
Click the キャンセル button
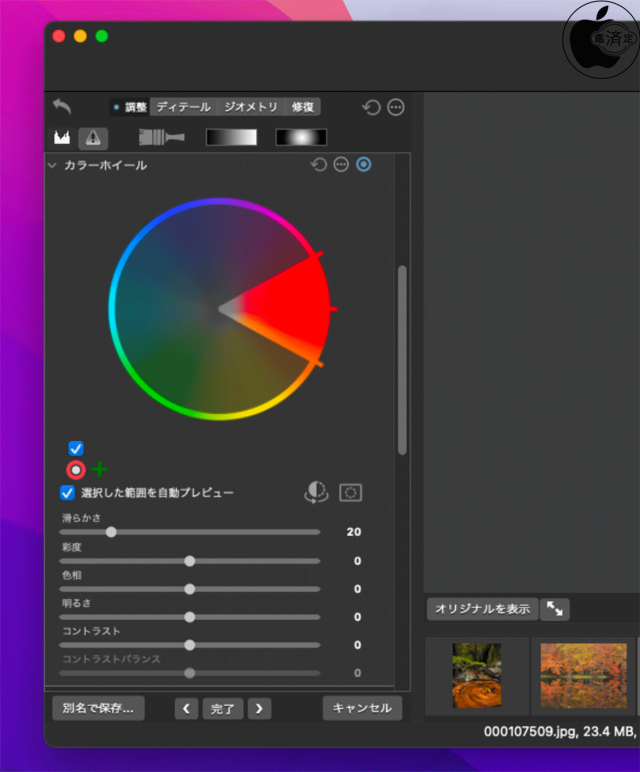tap(362, 708)
